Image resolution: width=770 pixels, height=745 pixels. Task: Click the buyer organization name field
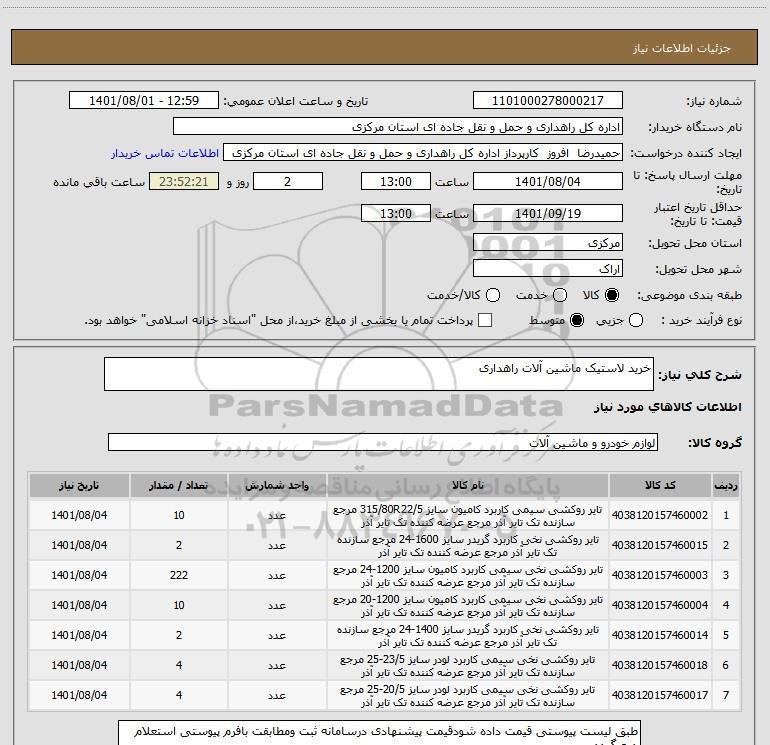(x=398, y=127)
